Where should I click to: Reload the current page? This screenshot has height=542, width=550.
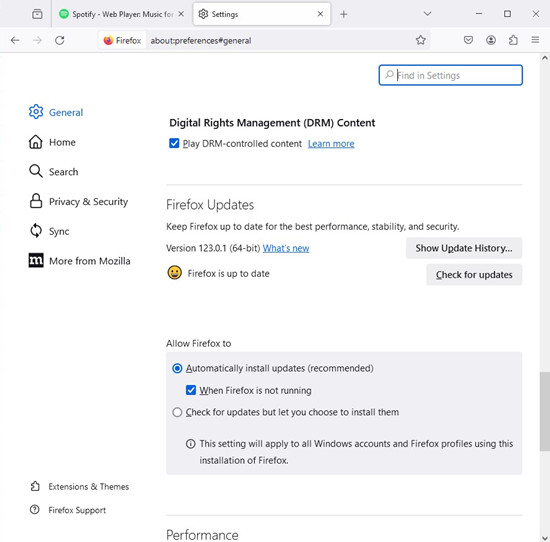[x=60, y=40]
